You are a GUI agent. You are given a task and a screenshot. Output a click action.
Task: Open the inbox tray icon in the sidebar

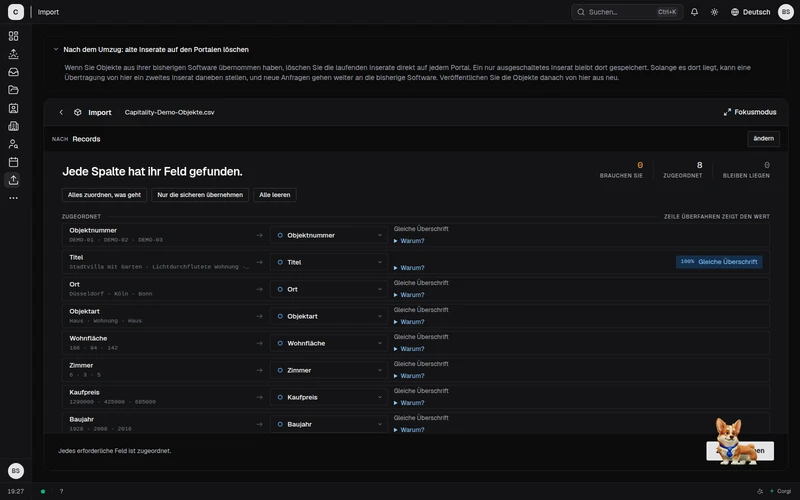point(14,72)
